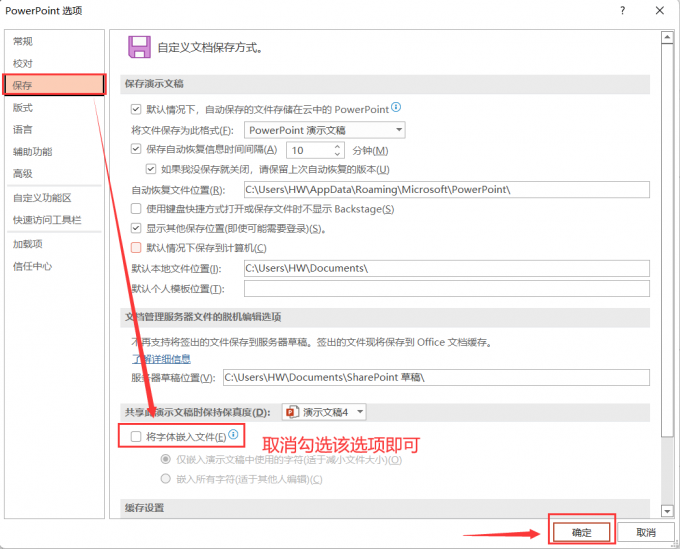Click 取消 button
This screenshot has width=680, height=549.
coord(646,532)
